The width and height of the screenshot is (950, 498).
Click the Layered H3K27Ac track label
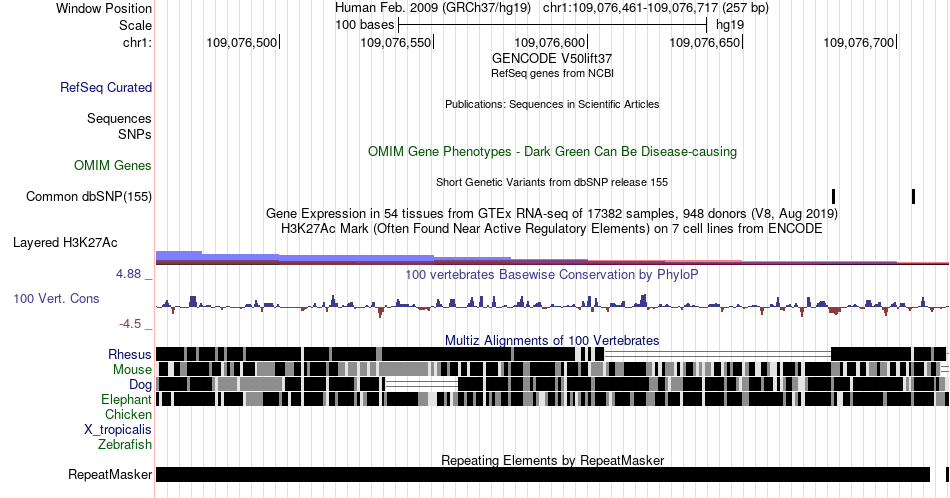tap(65, 242)
